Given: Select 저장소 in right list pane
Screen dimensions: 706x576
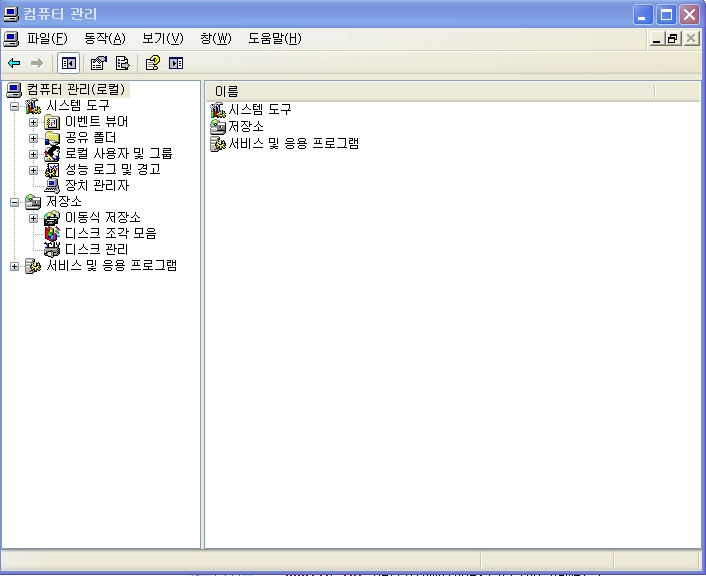Looking at the screenshot, I should 246,127.
